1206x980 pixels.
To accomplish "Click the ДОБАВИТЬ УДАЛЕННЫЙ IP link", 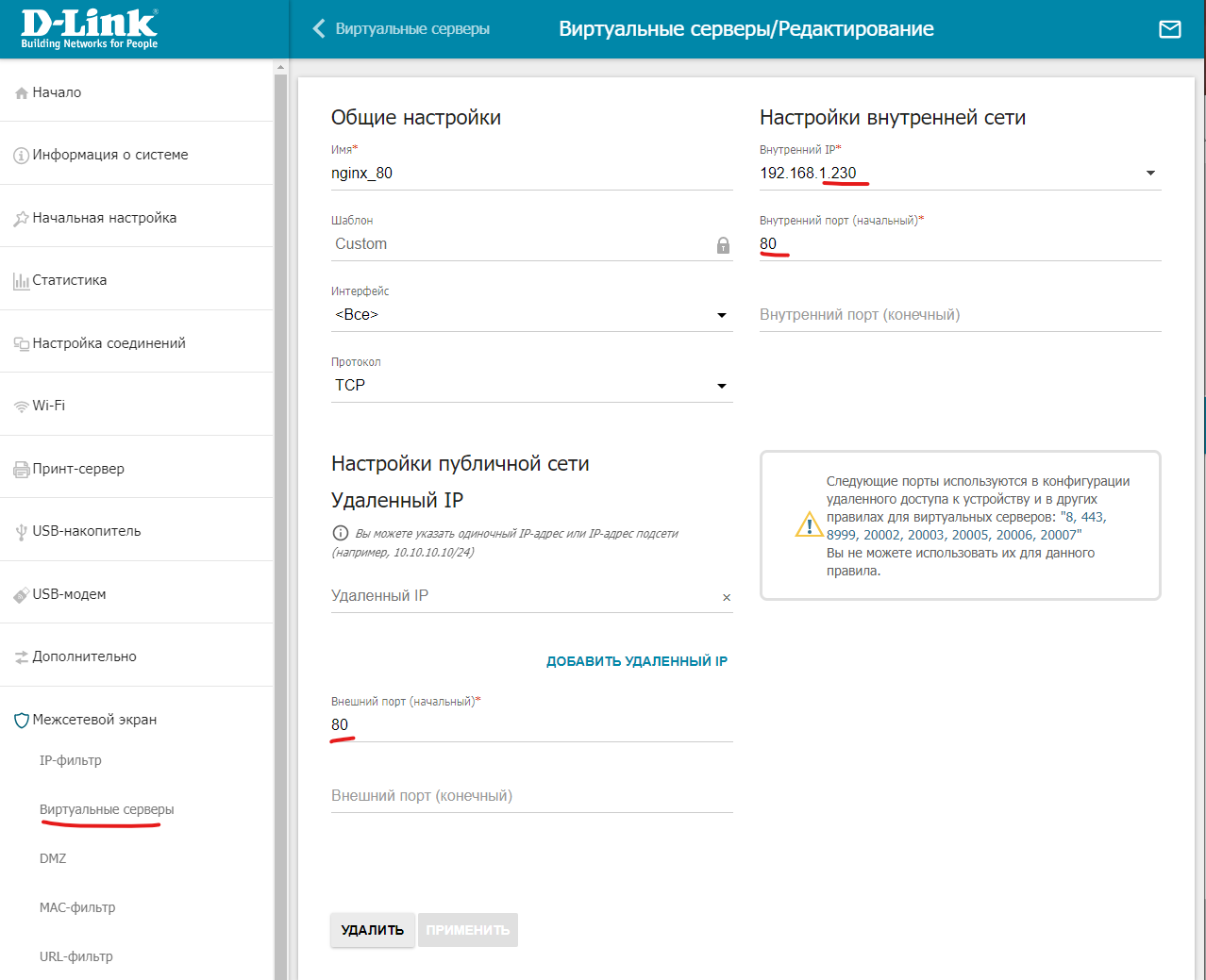I will 637,661.
